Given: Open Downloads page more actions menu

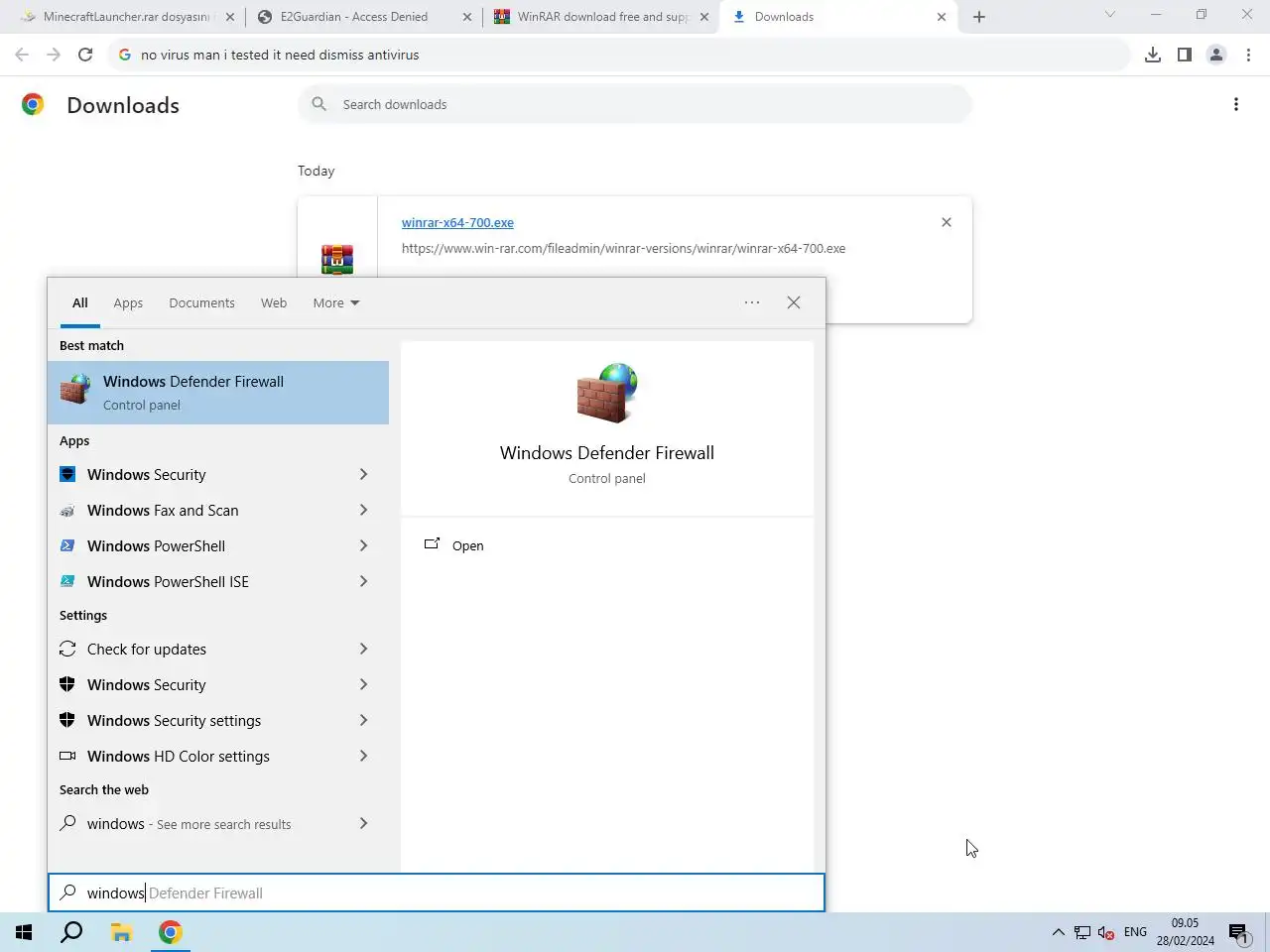Looking at the screenshot, I should [x=1236, y=104].
